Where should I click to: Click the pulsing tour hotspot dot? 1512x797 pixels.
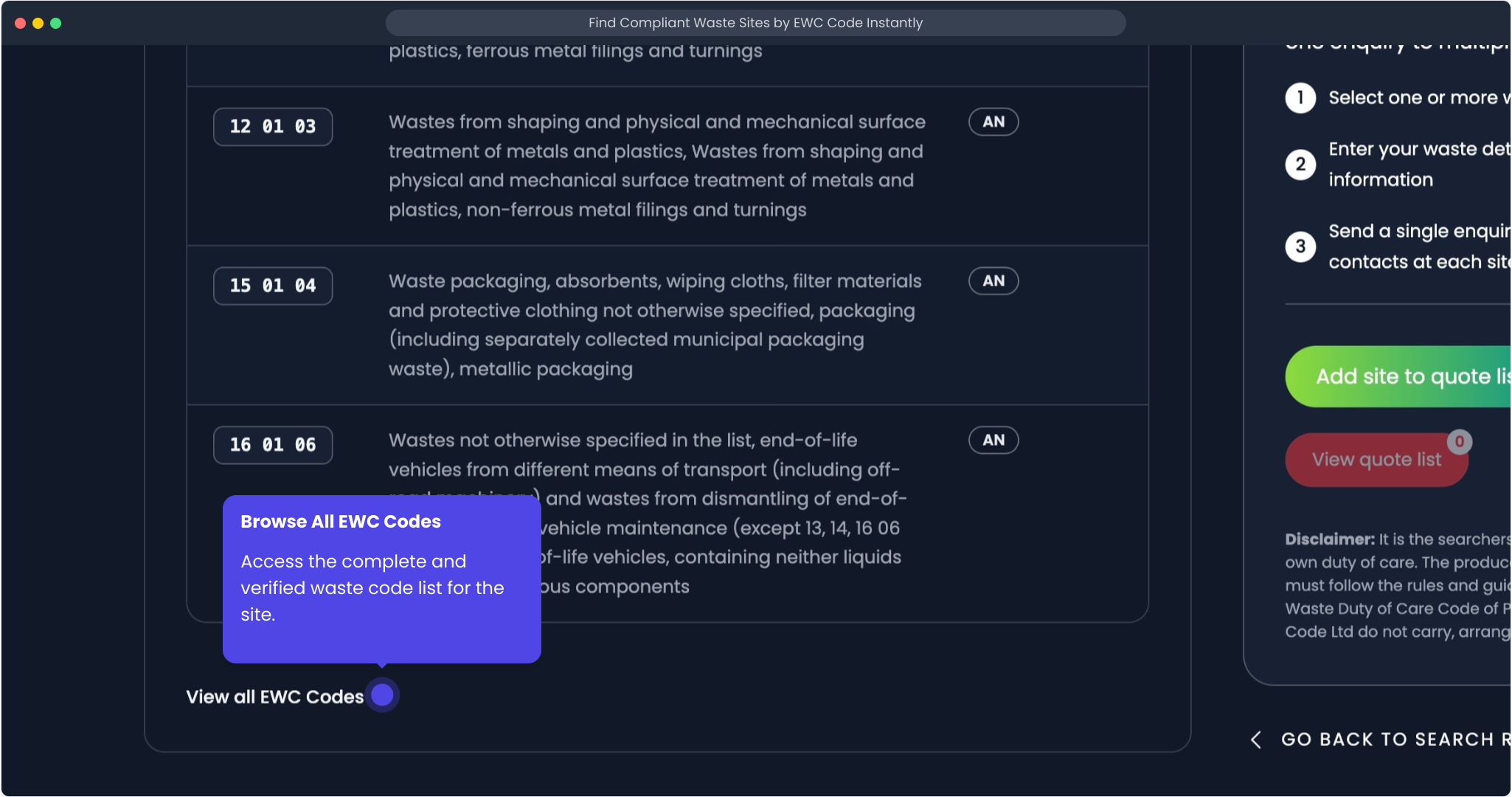(x=382, y=695)
